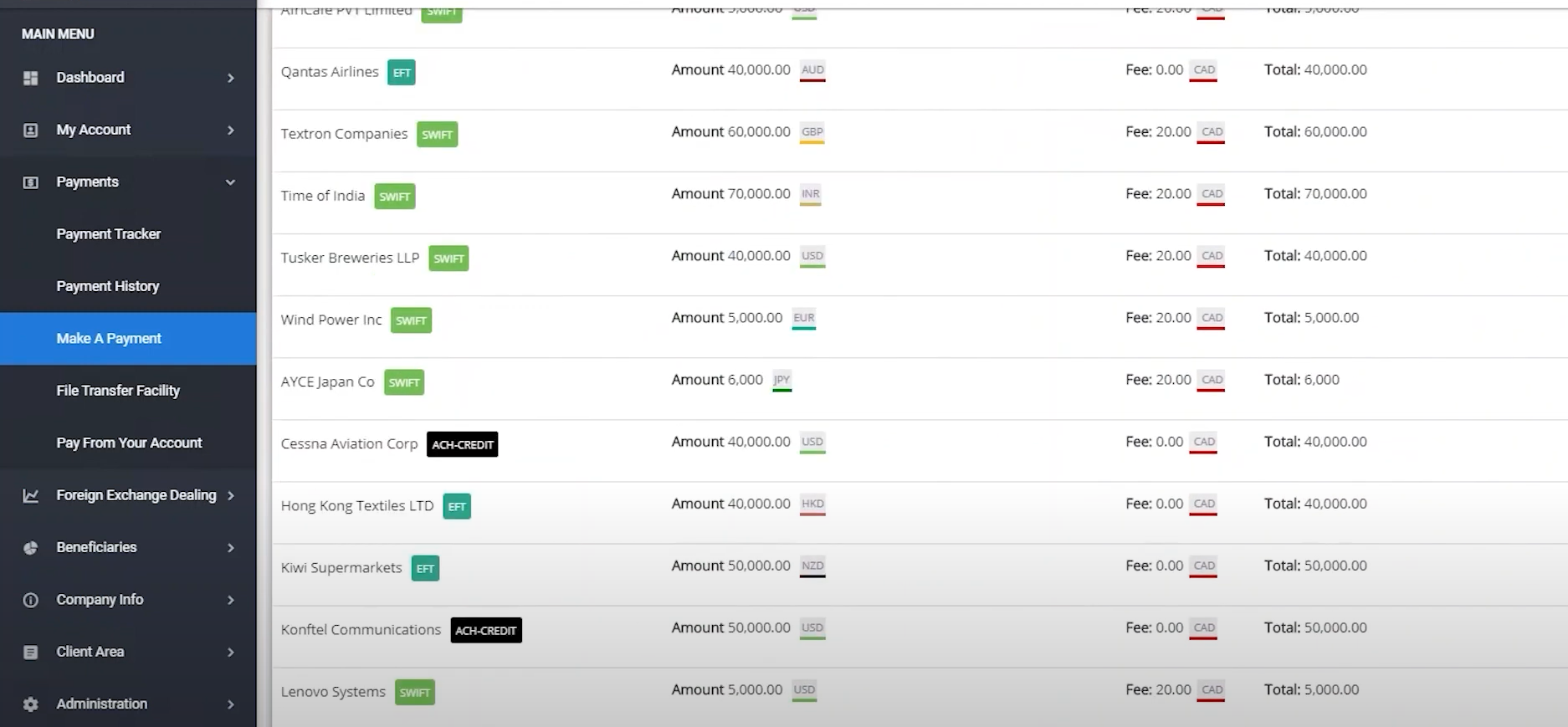
Task: Expand the My Account submenu chevron
Action: click(x=230, y=130)
